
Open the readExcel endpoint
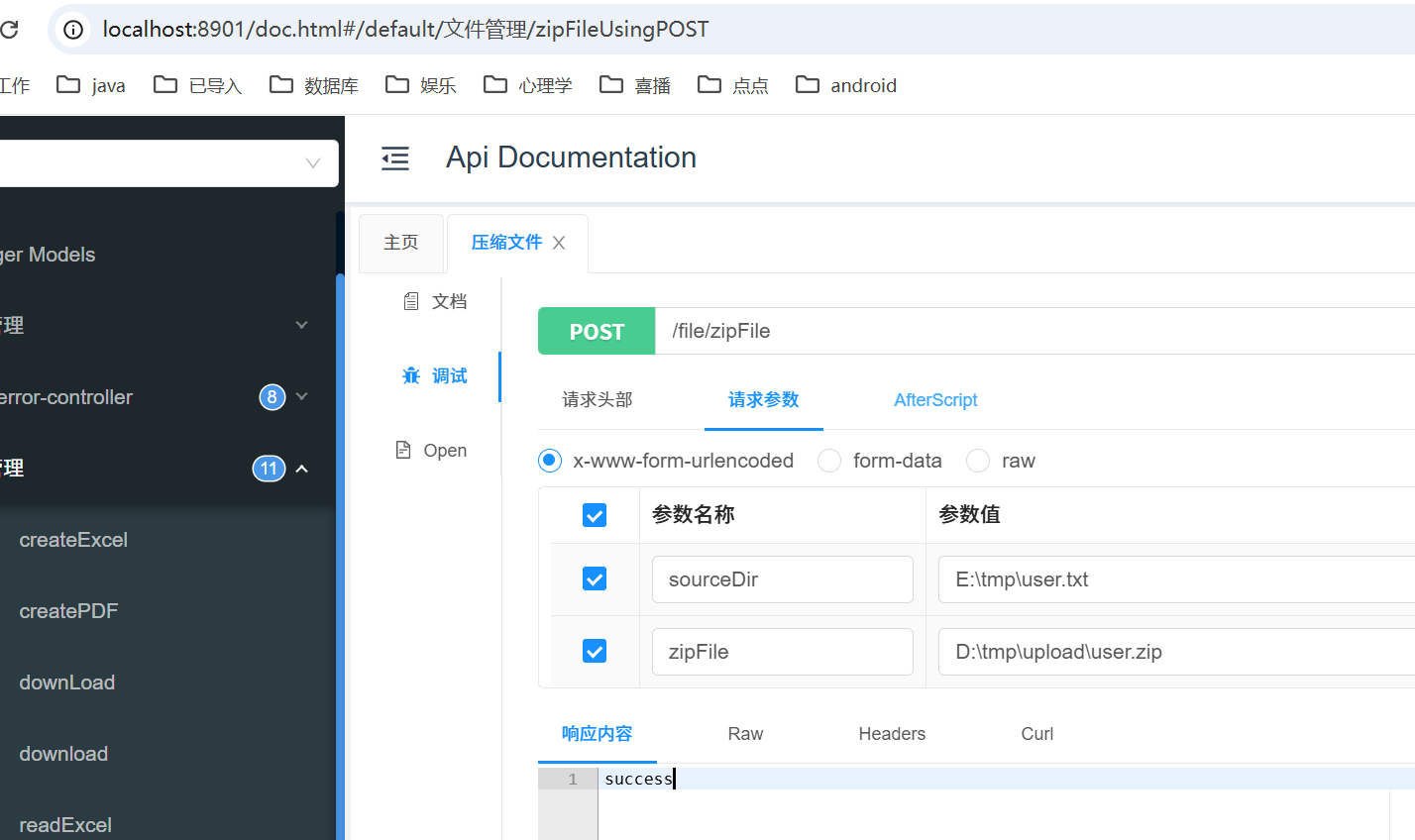[64, 824]
